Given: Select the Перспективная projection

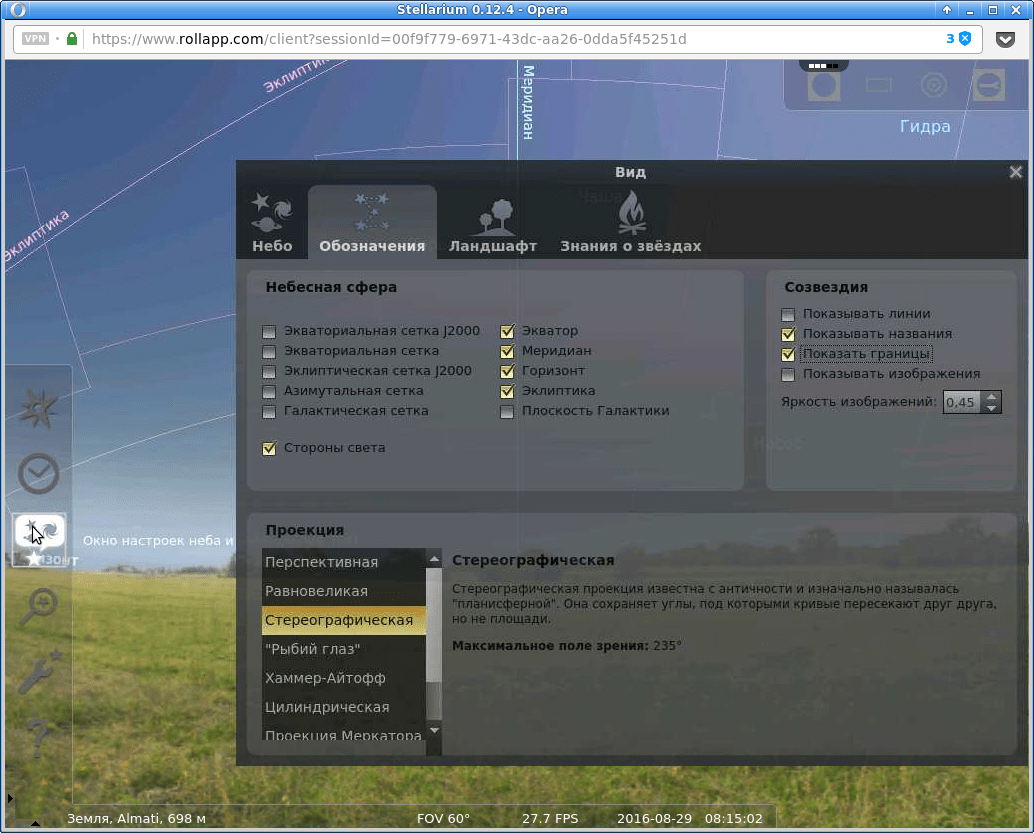Looking at the screenshot, I should [344, 563].
